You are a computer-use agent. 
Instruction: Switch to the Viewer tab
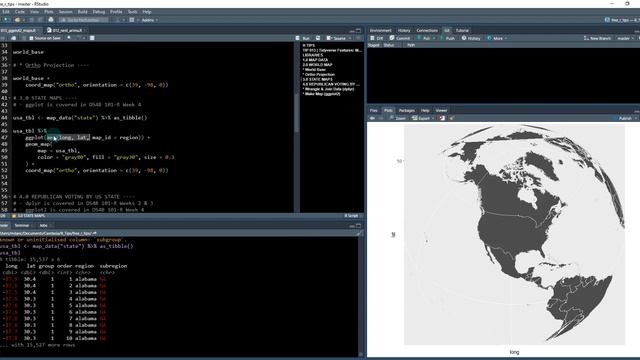(441, 110)
